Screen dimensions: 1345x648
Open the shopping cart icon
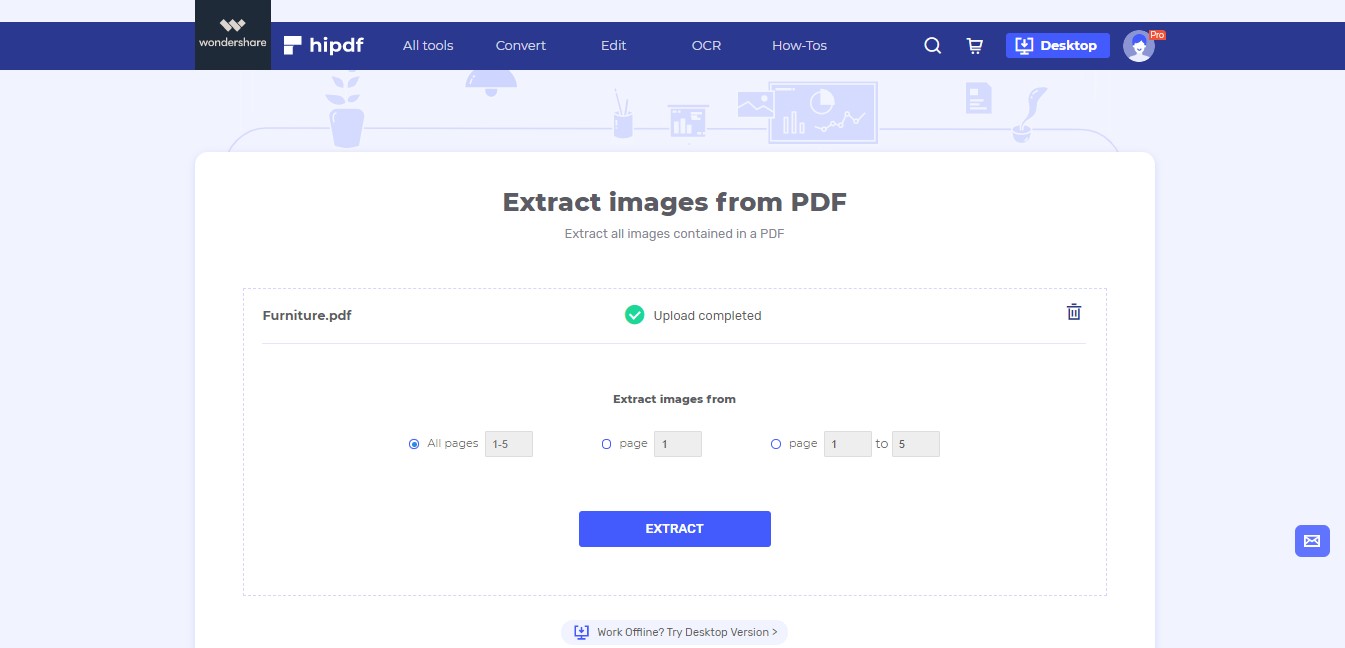(974, 46)
